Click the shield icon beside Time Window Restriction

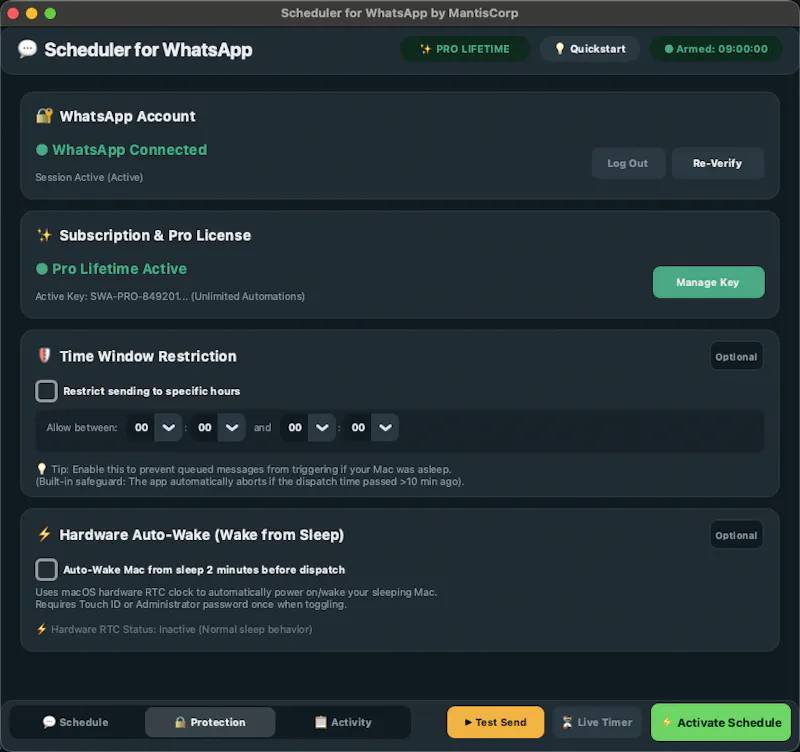pyautogui.click(x=44, y=355)
